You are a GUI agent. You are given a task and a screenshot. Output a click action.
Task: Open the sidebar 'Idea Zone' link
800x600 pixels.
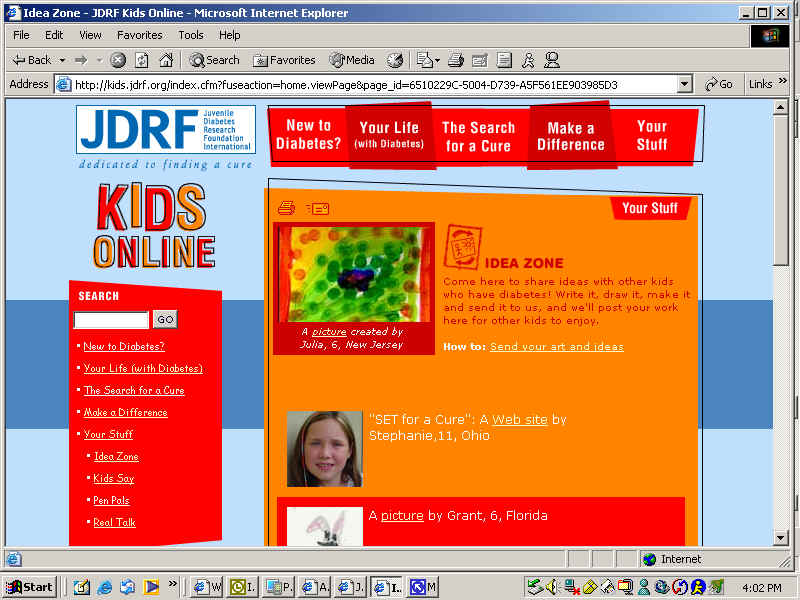click(116, 456)
